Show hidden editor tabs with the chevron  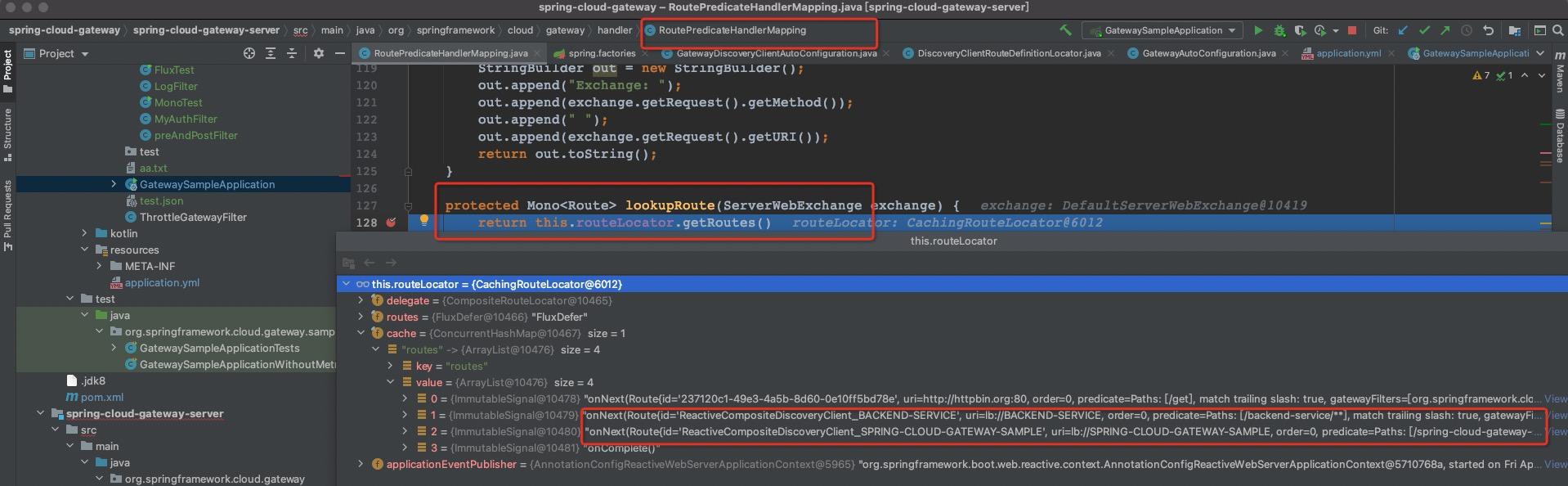pyautogui.click(x=1540, y=53)
